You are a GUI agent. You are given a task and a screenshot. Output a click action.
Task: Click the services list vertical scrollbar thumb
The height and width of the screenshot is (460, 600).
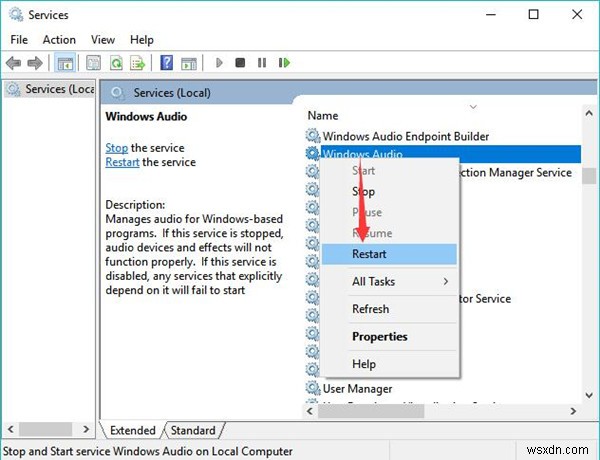pos(589,176)
